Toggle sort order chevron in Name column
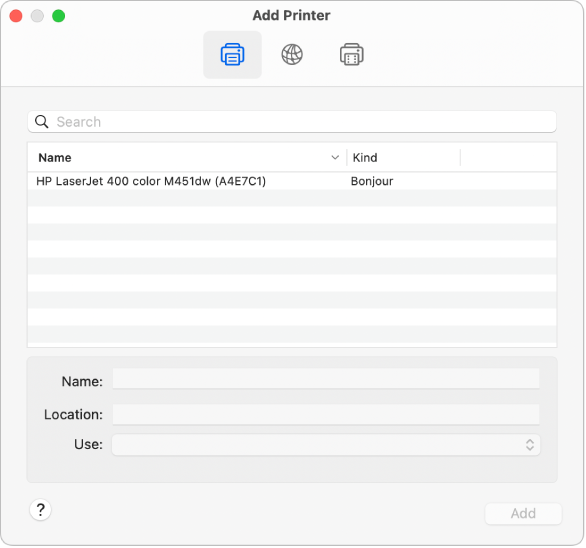This screenshot has width=586, height=548. (x=335, y=157)
